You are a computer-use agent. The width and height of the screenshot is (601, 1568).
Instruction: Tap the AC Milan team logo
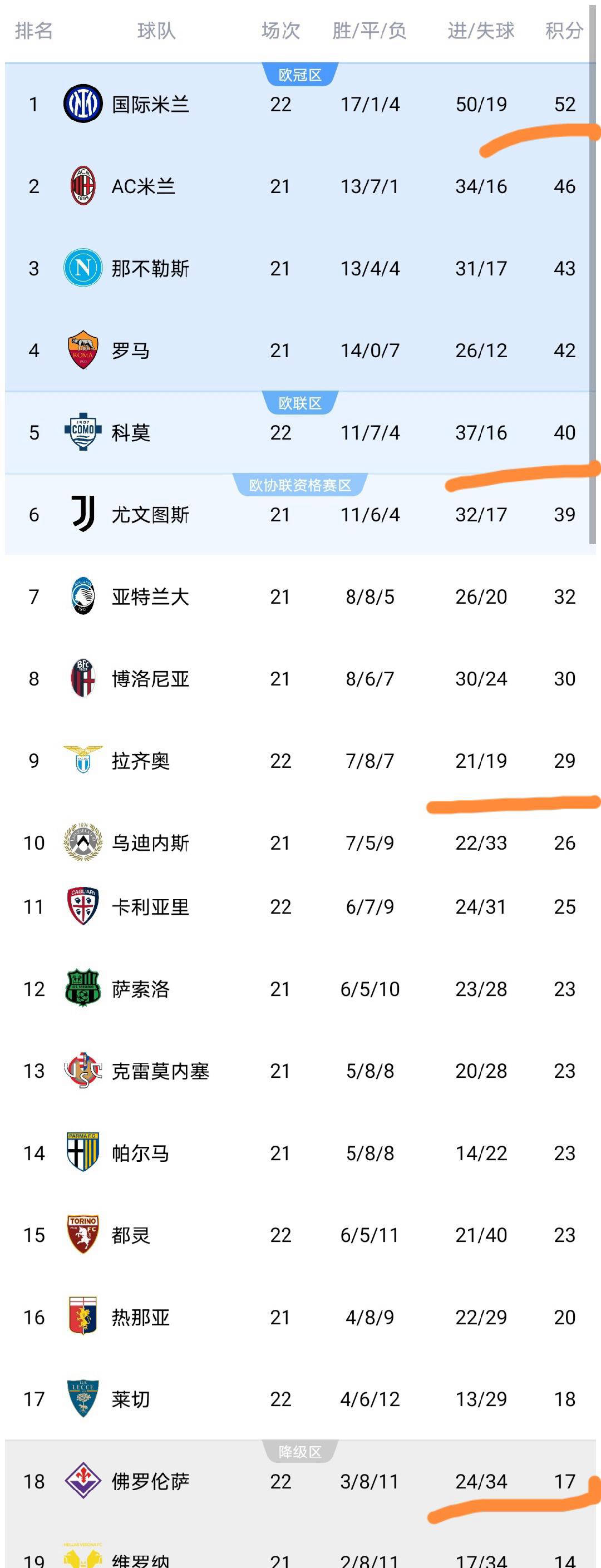tap(83, 186)
